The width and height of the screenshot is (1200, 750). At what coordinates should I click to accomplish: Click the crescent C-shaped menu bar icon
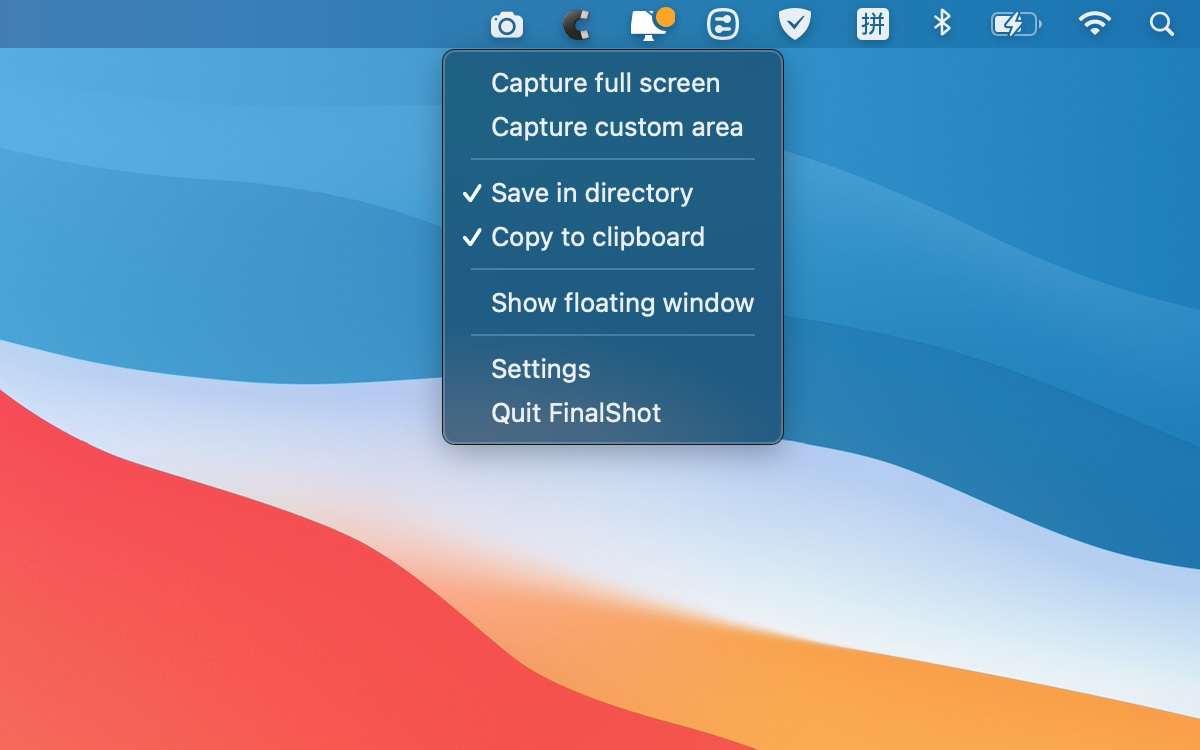[x=576, y=25]
